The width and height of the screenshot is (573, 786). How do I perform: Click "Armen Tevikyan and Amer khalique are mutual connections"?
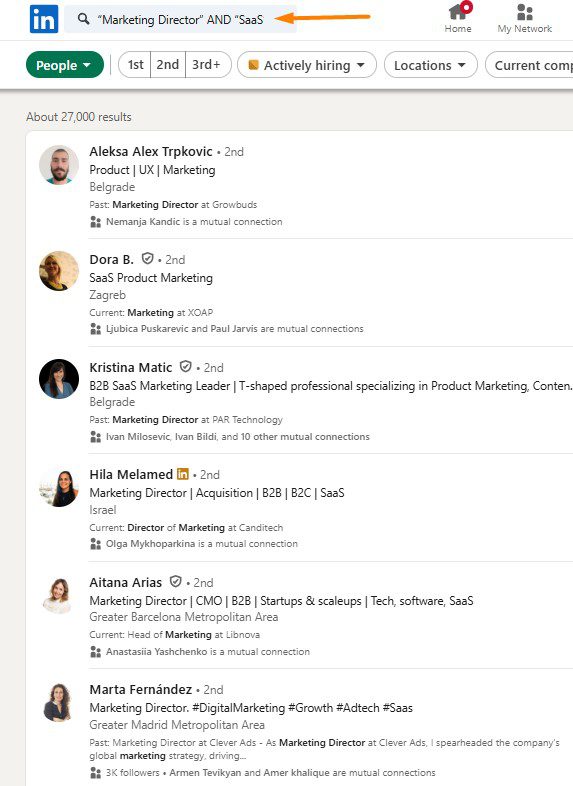pos(302,772)
